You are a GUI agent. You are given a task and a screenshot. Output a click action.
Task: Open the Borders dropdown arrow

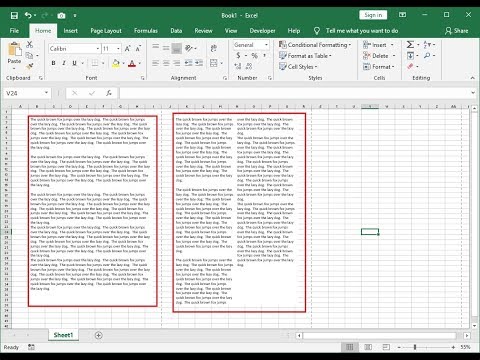point(103,63)
